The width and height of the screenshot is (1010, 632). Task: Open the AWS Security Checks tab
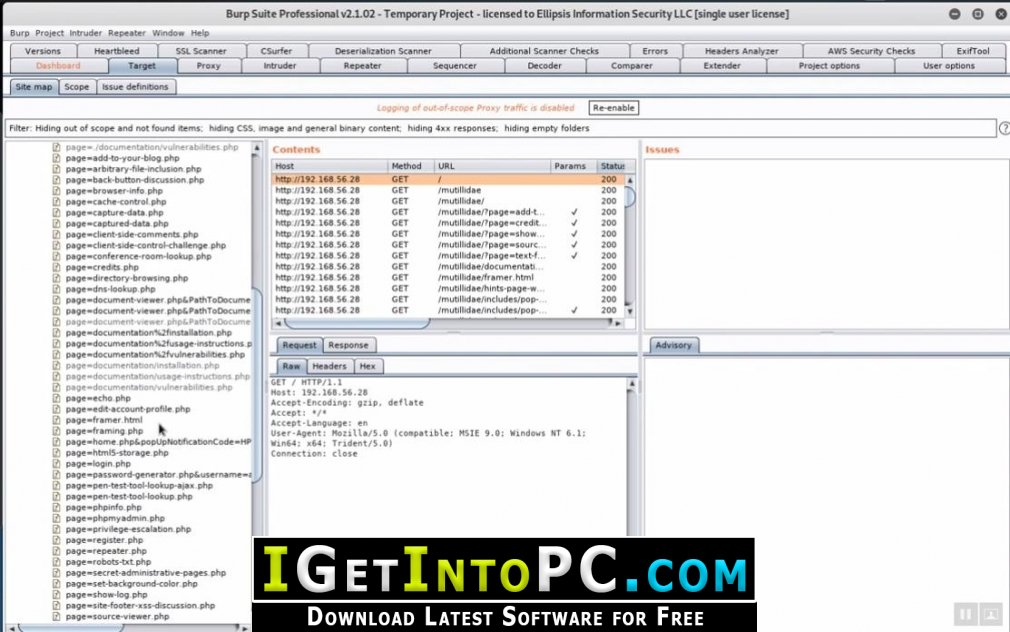(x=872, y=51)
